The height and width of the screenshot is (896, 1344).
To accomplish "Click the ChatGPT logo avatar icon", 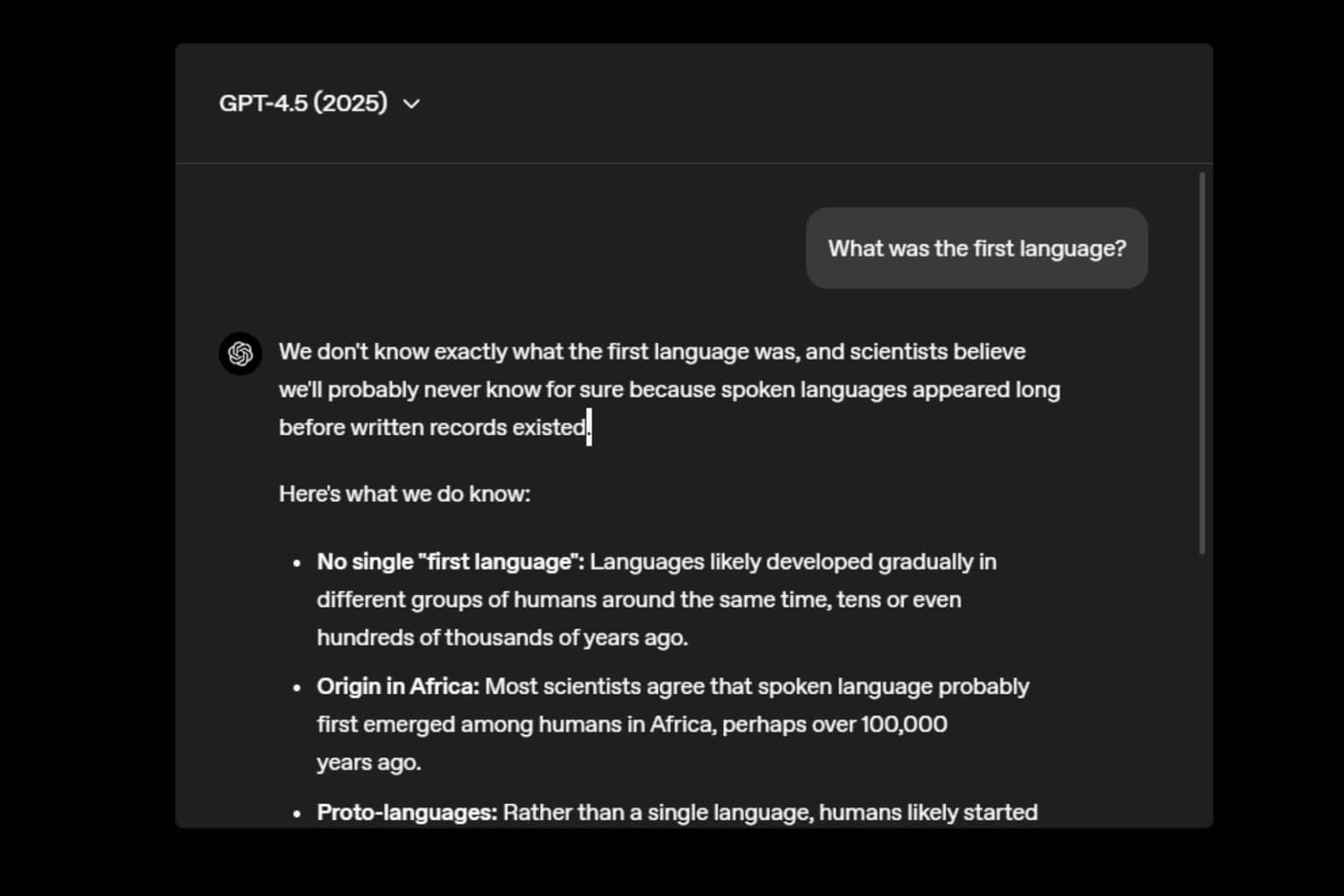I will [241, 353].
